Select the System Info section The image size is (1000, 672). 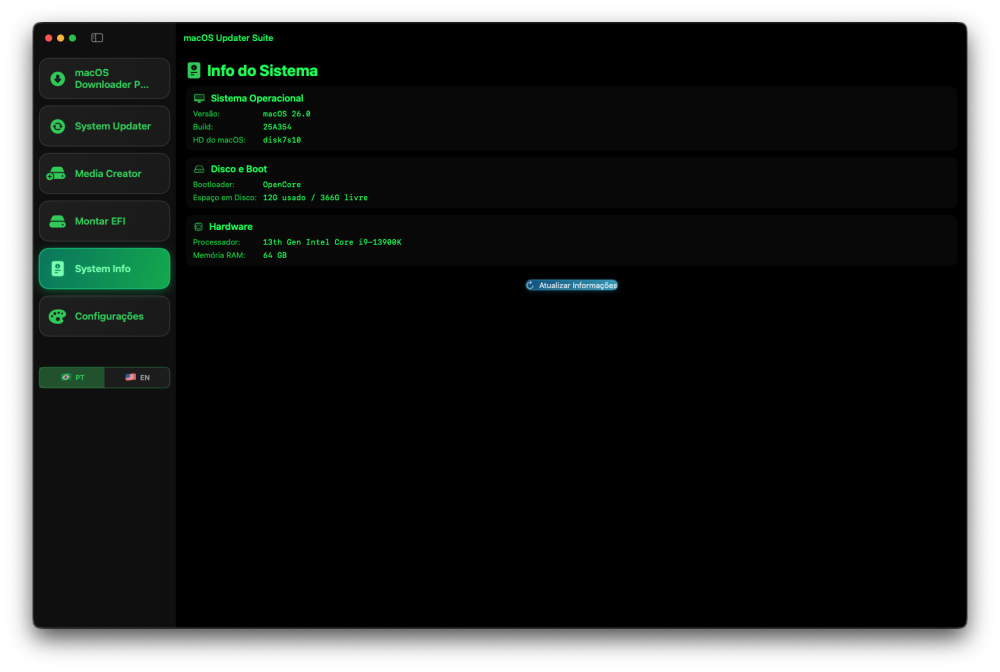click(x=105, y=268)
